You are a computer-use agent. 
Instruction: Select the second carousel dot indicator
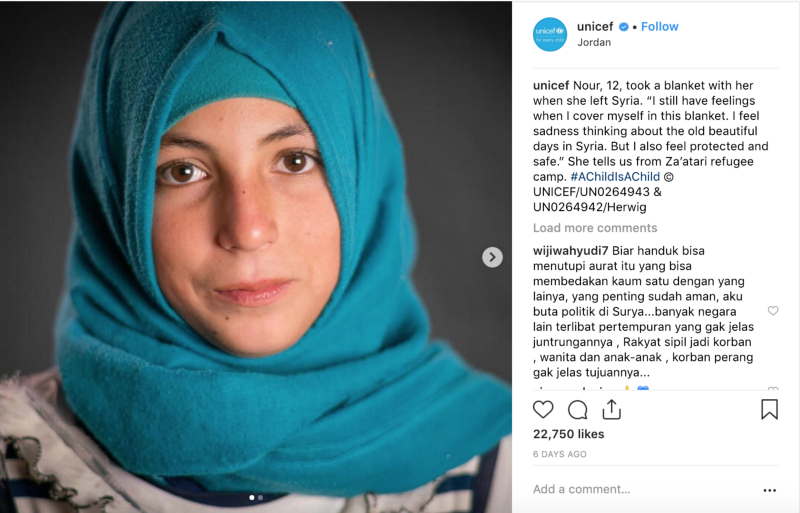click(261, 497)
